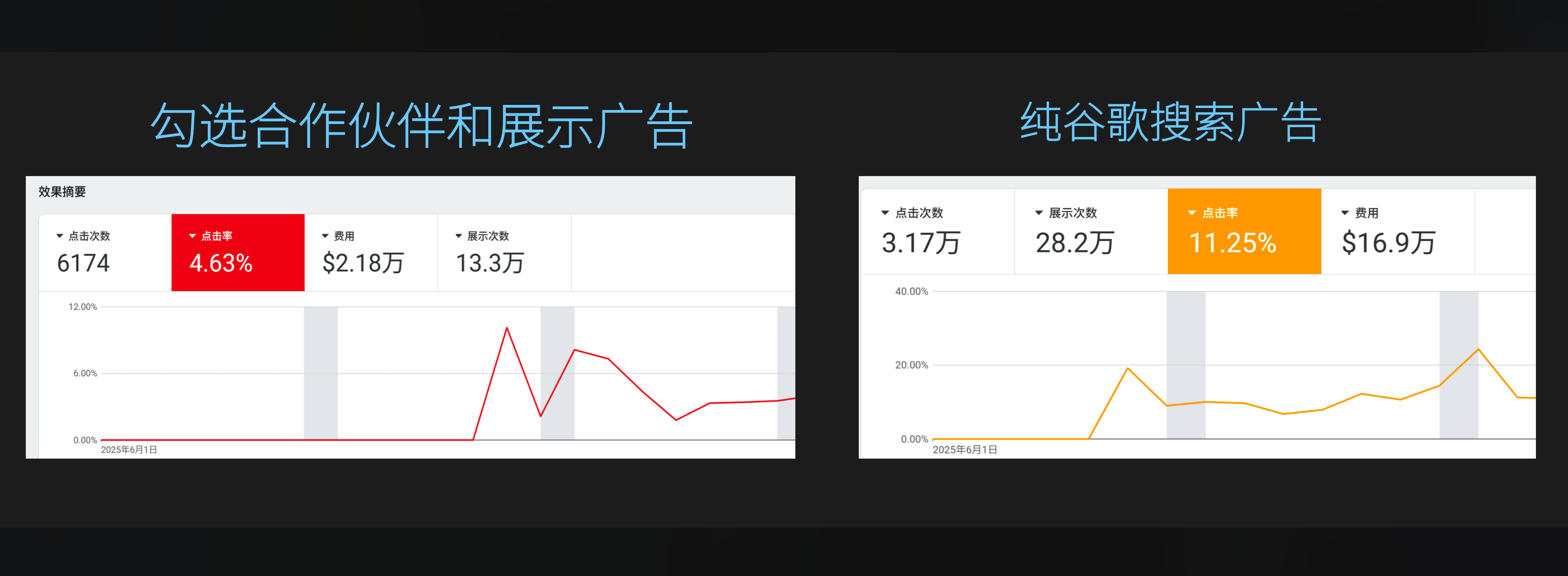1568x576 pixels.
Task: Click the 效果摘要 panel title
Action: click(x=62, y=192)
